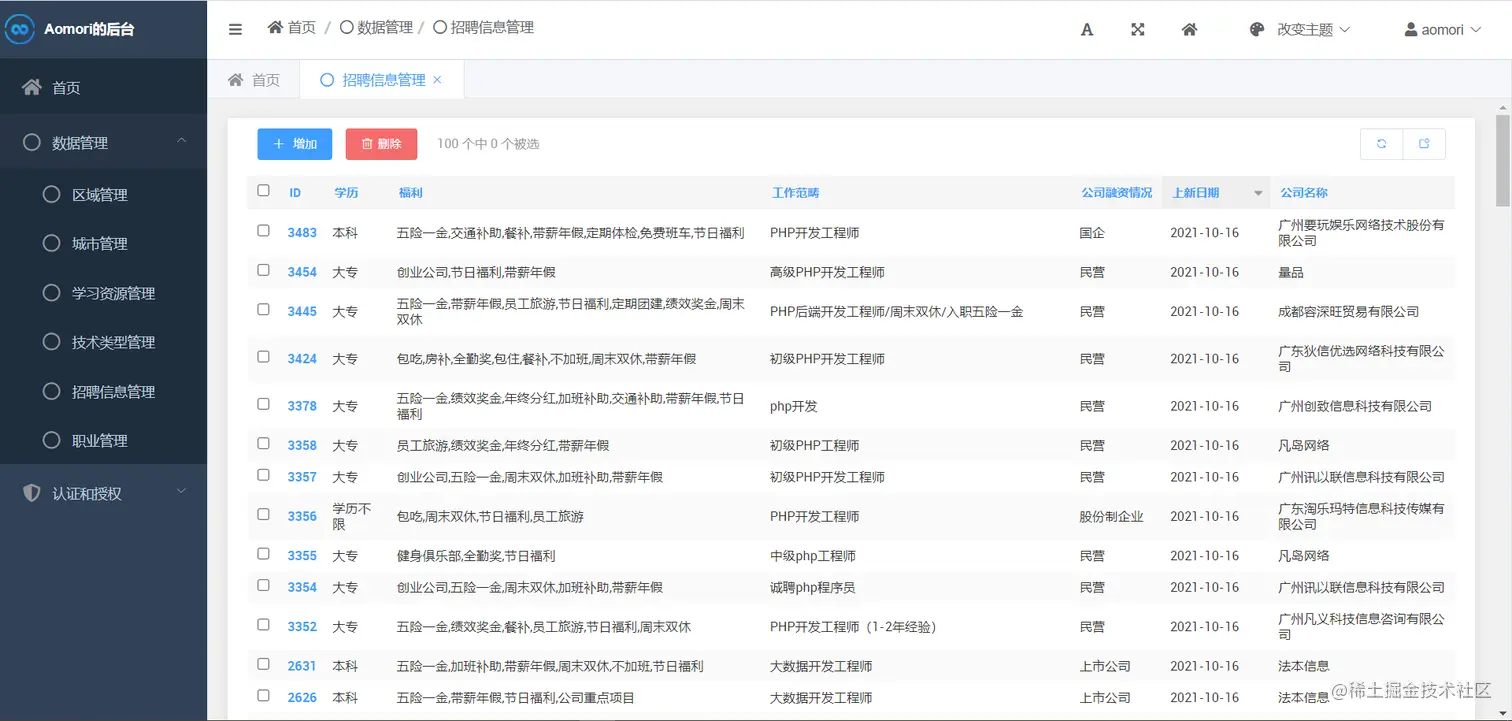Sort by the 工作范畴 column header

tap(795, 192)
